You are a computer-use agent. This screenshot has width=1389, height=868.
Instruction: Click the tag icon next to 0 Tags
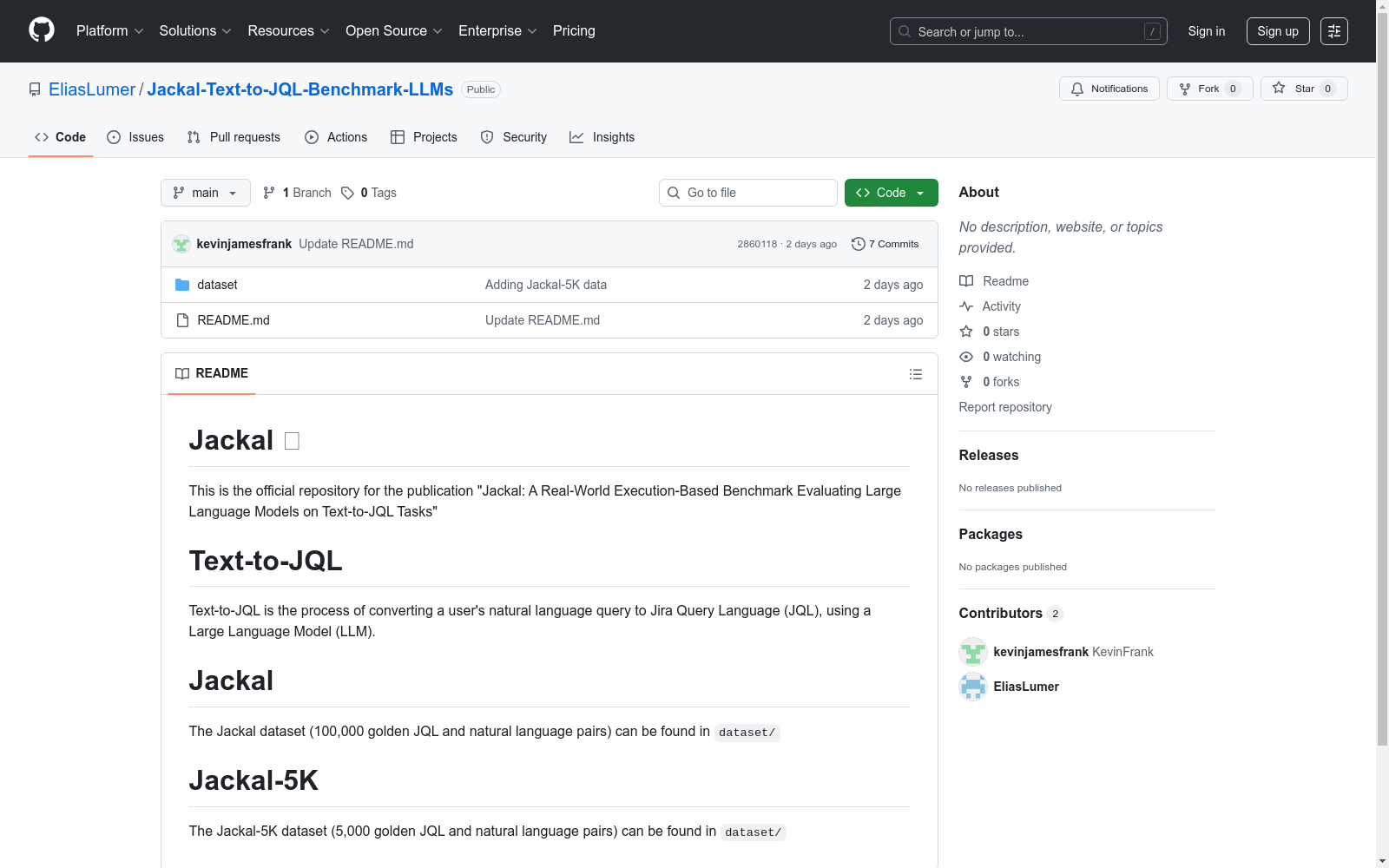click(347, 193)
